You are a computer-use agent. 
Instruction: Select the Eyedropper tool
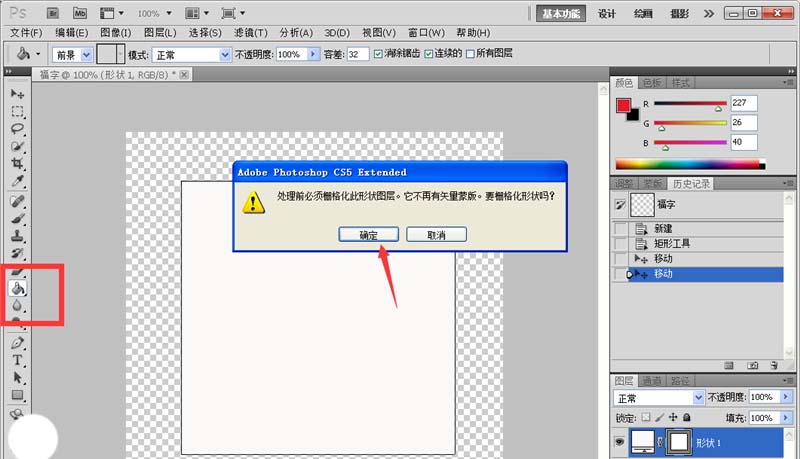click(17, 181)
